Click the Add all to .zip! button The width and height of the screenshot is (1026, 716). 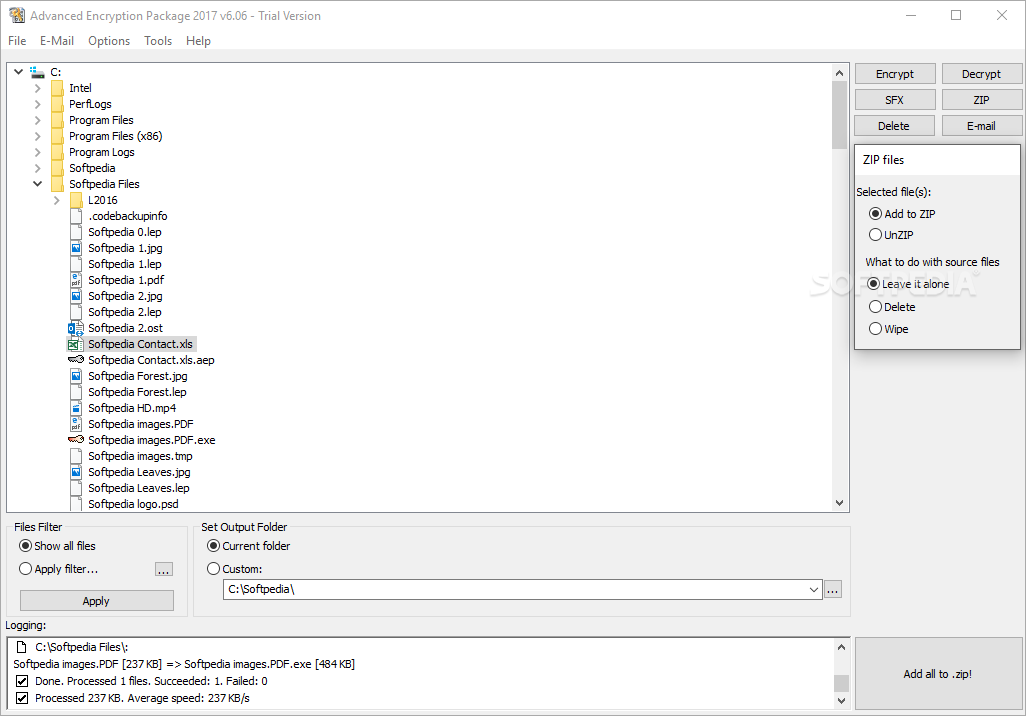(938, 674)
